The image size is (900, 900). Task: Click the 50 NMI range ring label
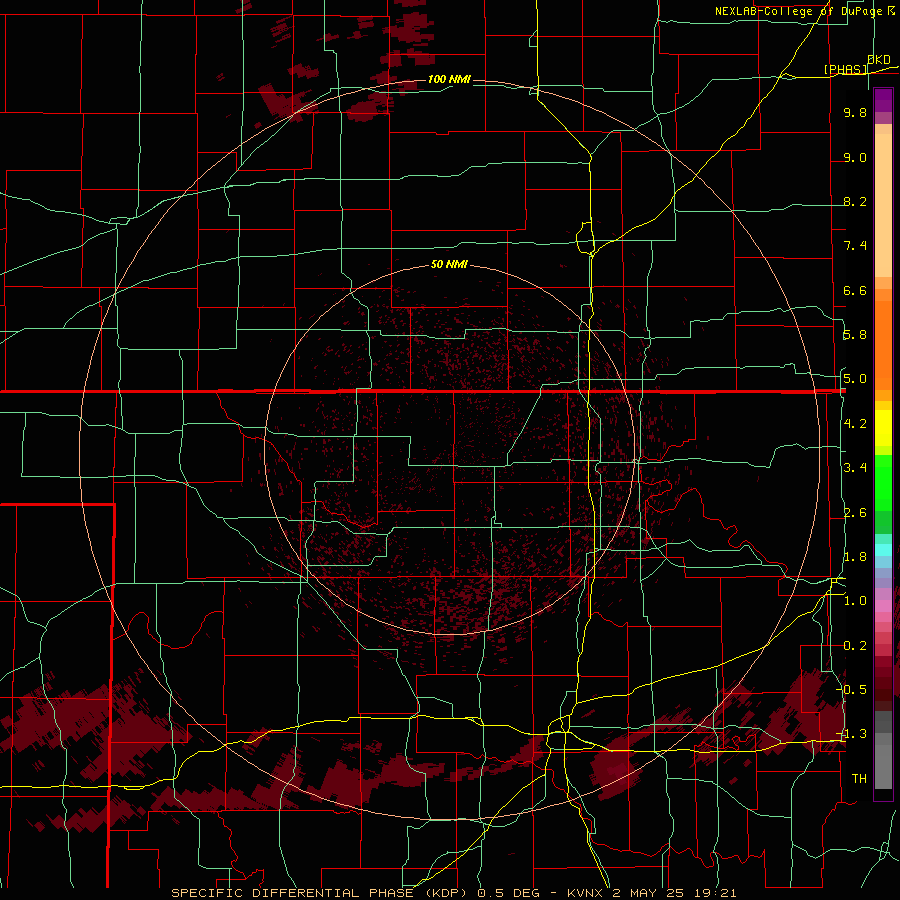[x=449, y=265]
